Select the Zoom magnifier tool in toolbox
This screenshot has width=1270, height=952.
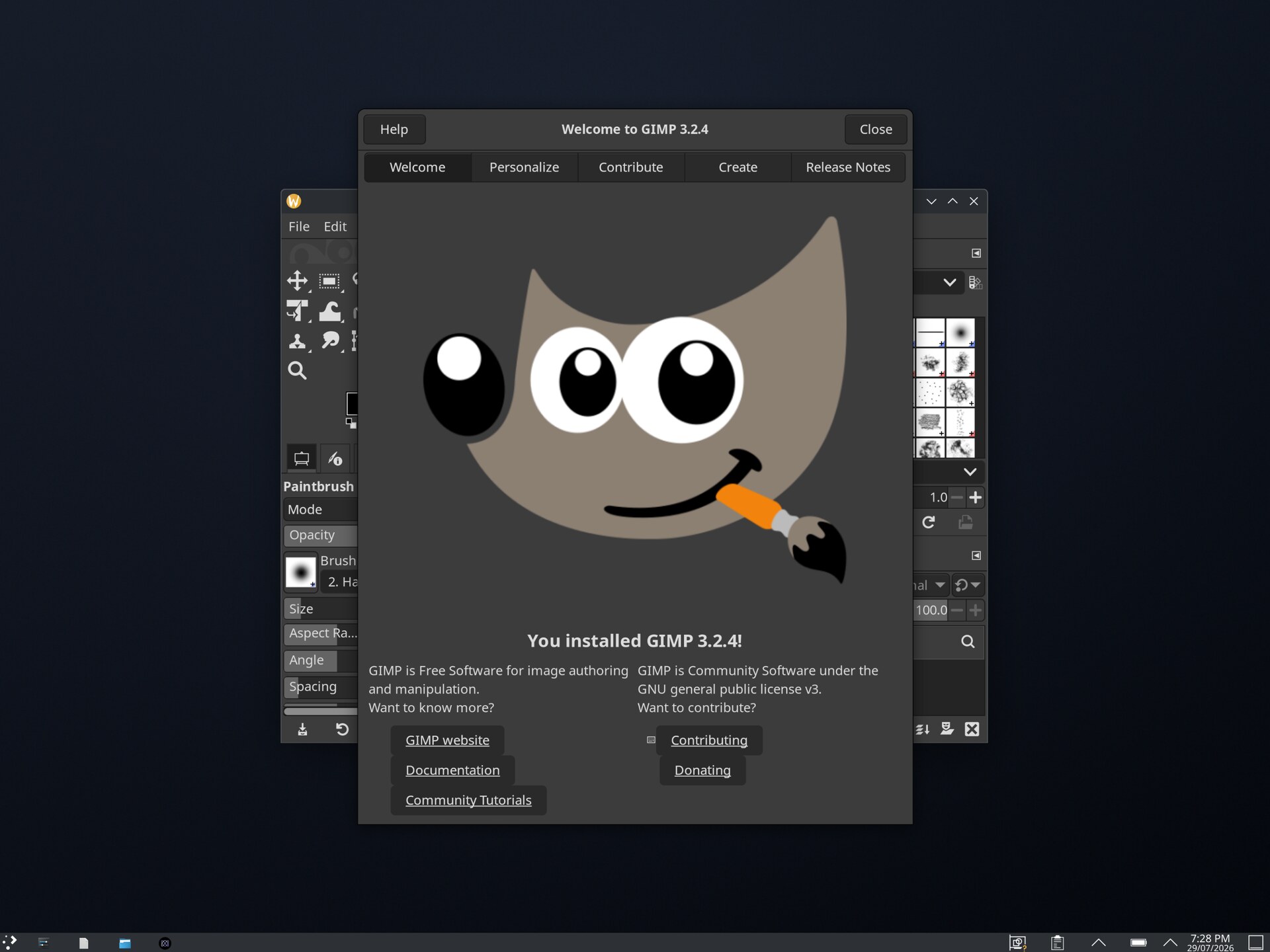pyautogui.click(x=297, y=370)
